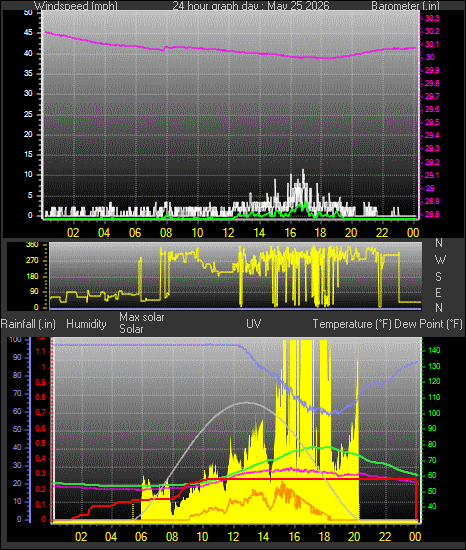
Task: Click the 08 hour mark on wind graph
Action: tap(166, 233)
